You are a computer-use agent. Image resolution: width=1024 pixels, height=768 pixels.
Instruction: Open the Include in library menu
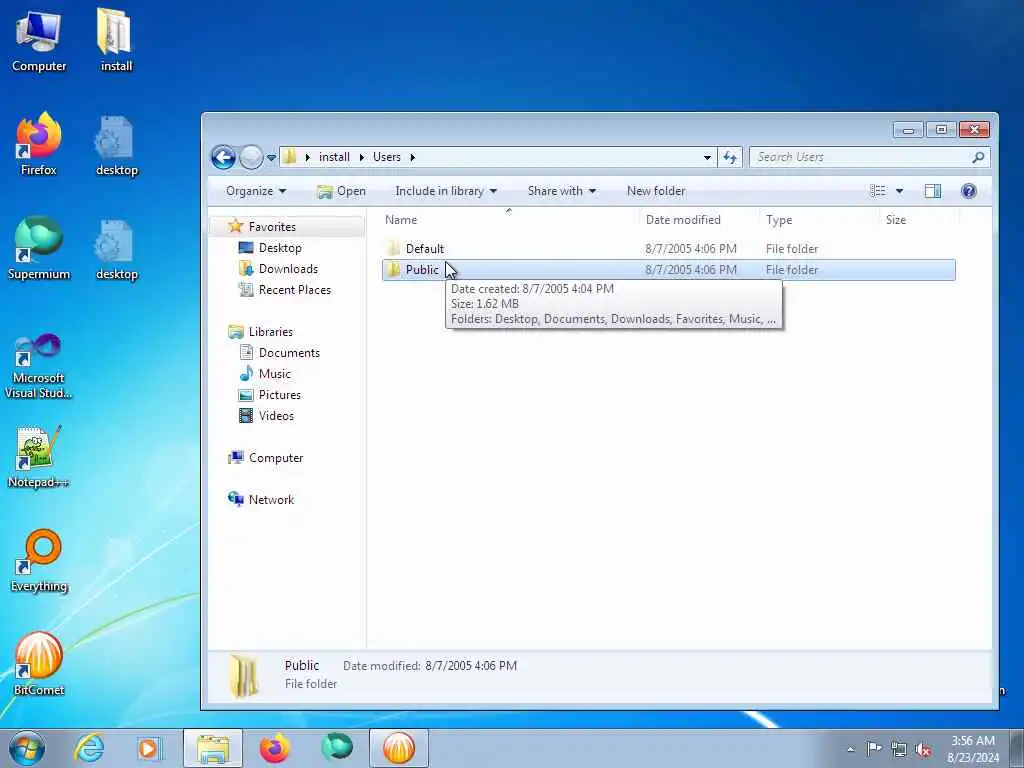click(446, 191)
